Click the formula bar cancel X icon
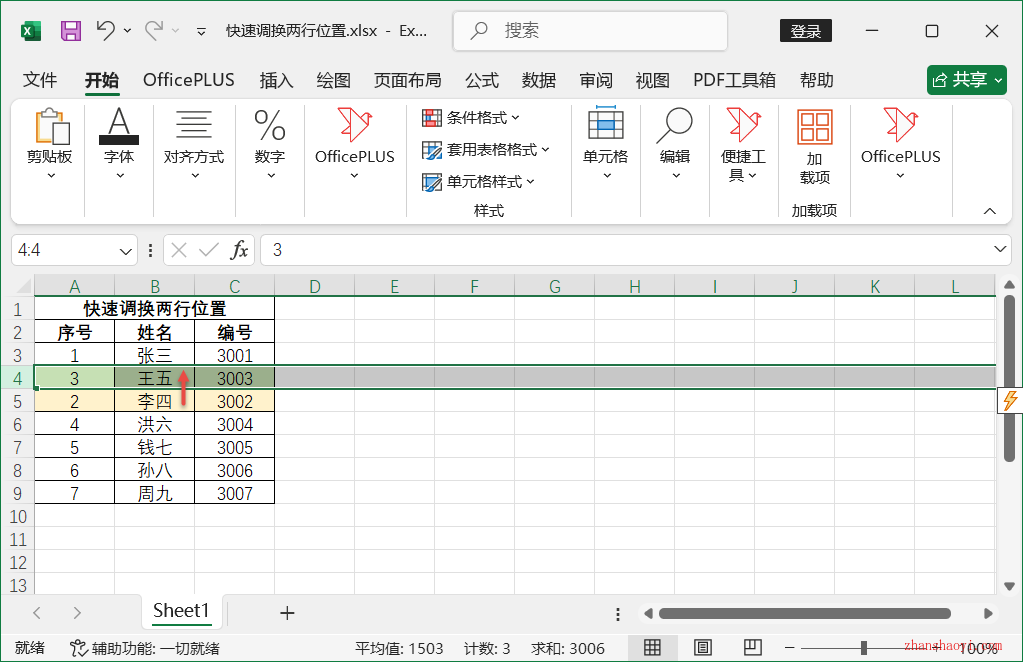This screenshot has width=1023, height=662. click(x=179, y=250)
